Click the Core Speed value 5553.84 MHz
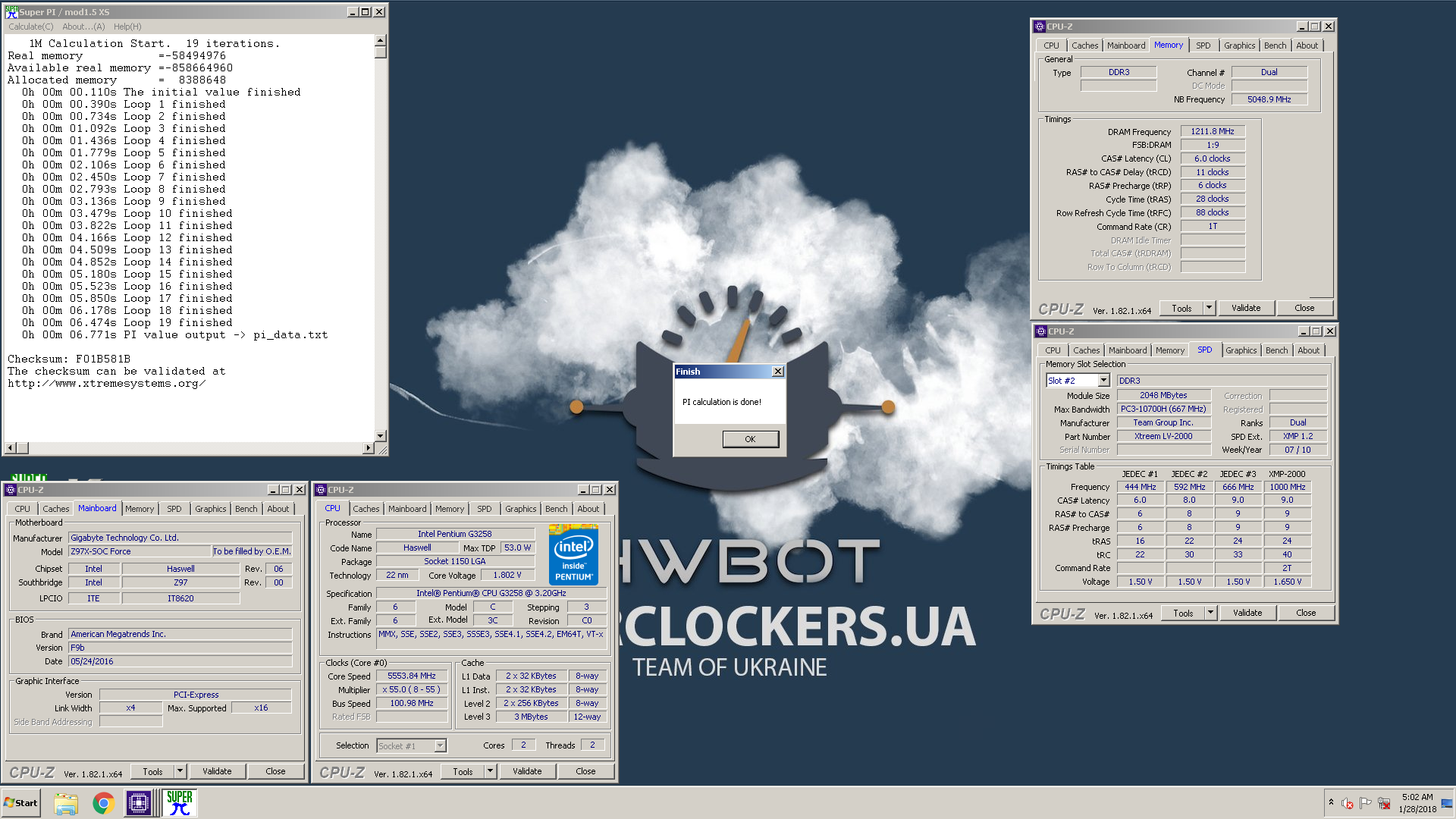This screenshot has width=1456, height=819. 411,676
